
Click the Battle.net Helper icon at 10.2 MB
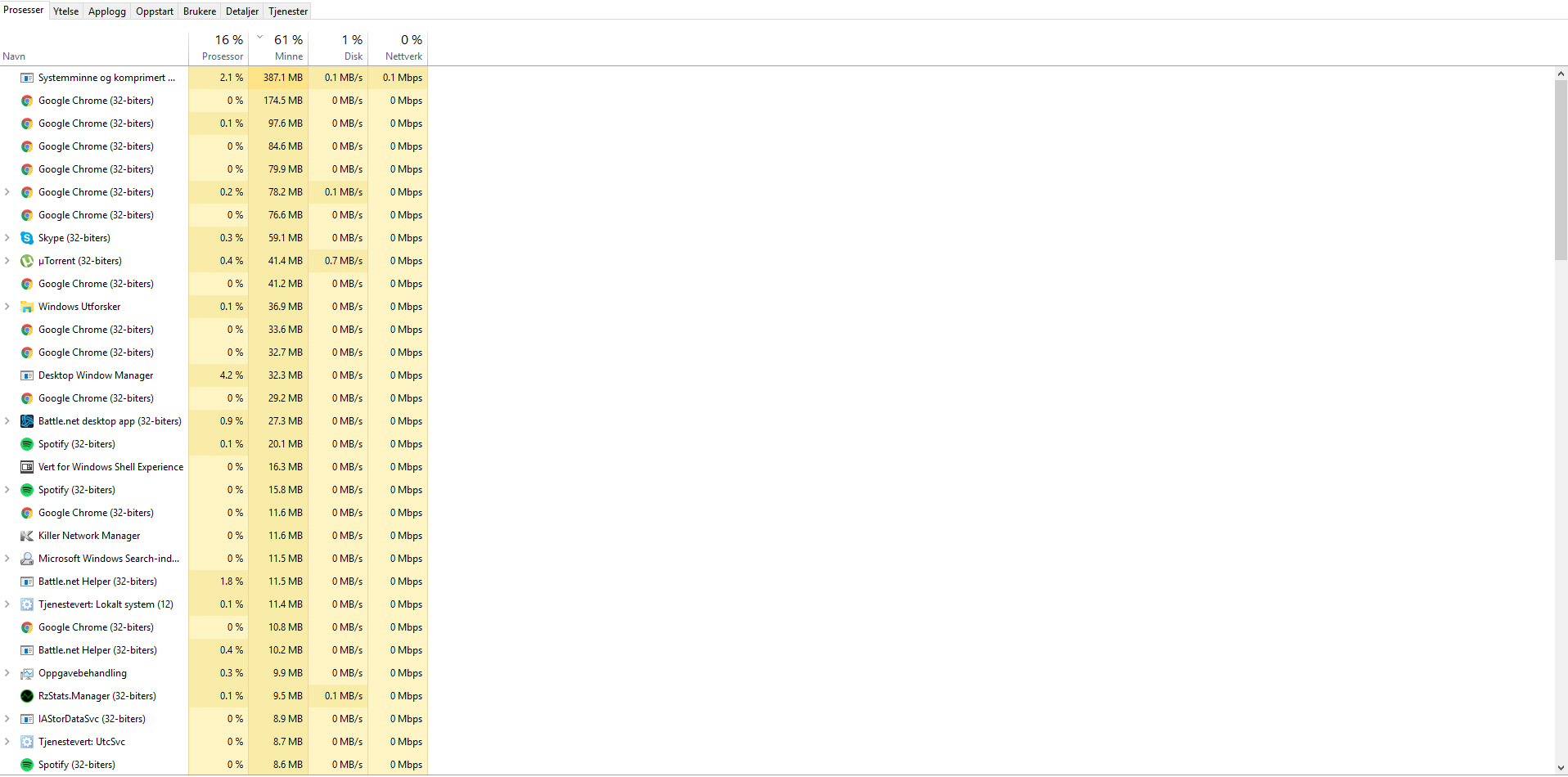point(27,650)
